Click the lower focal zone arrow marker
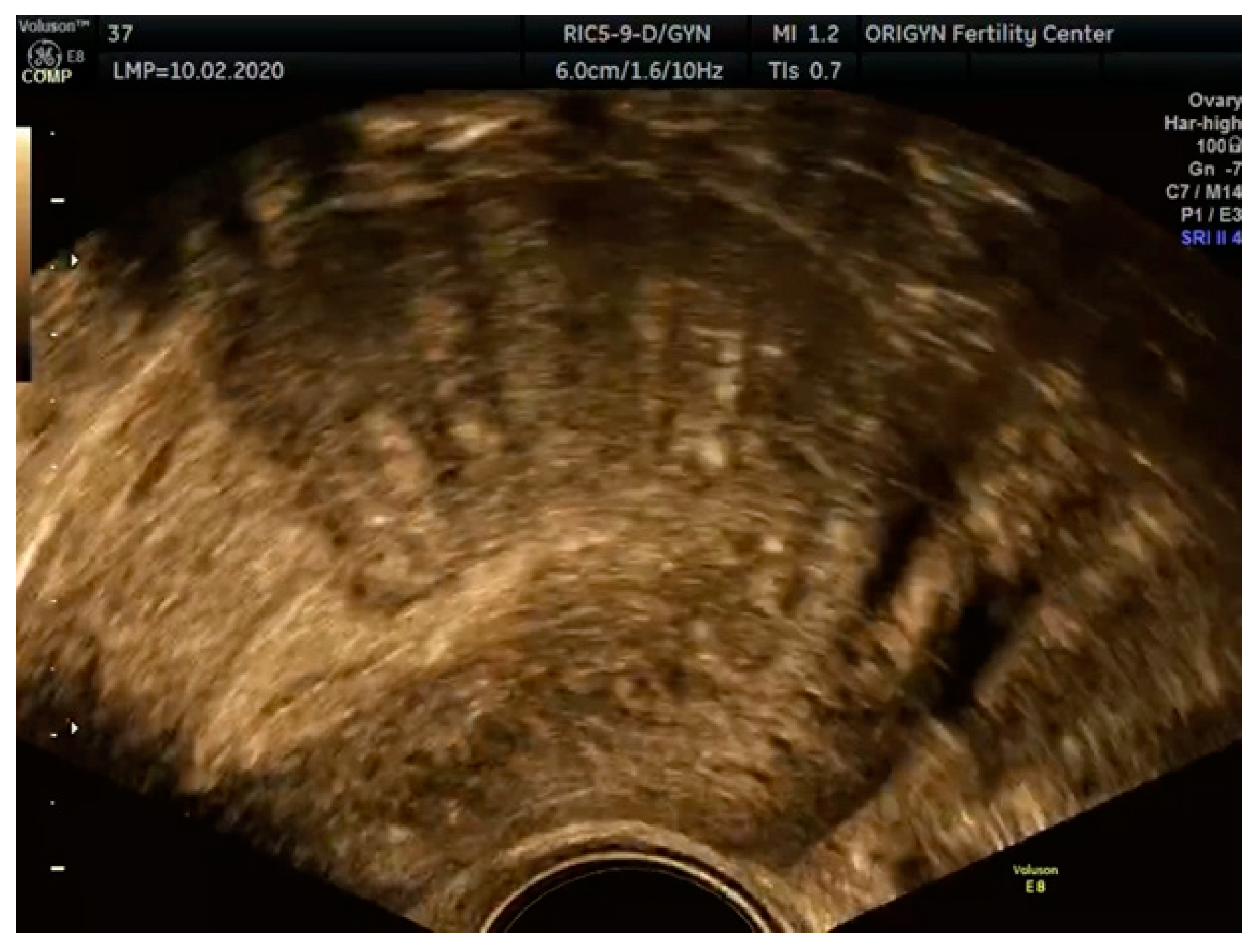 click(74, 727)
